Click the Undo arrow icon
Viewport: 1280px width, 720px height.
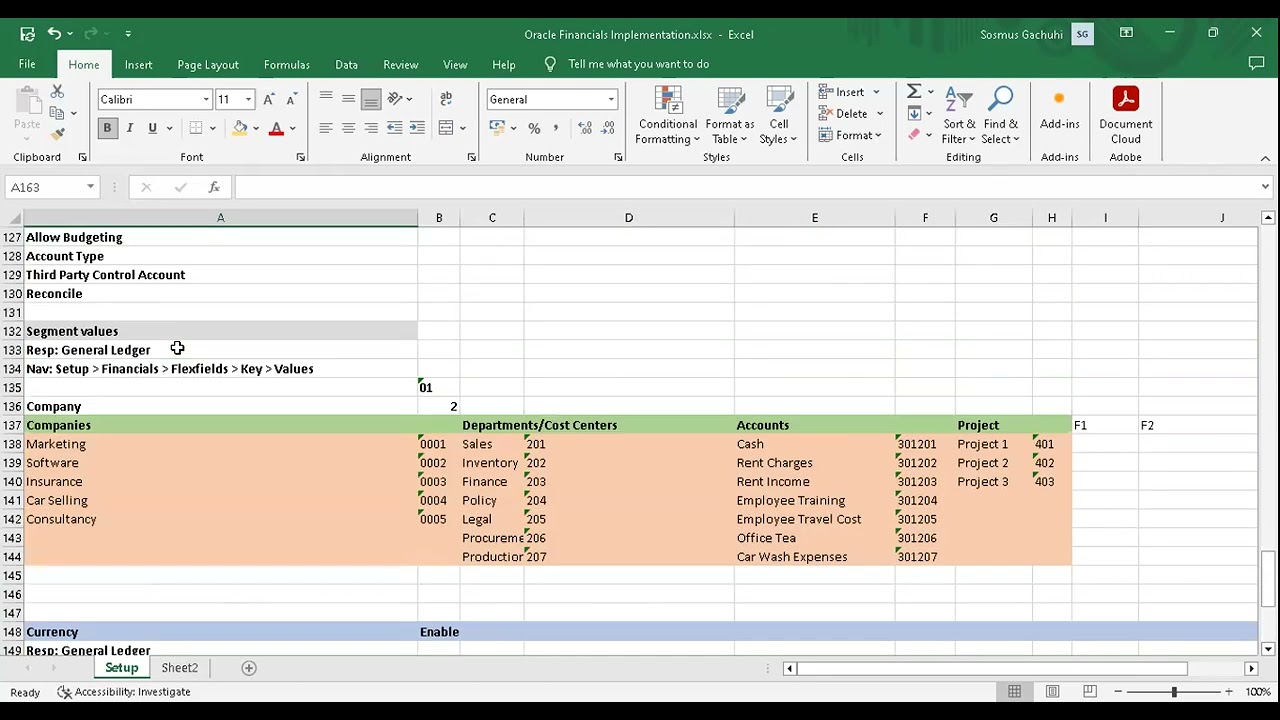(x=55, y=34)
